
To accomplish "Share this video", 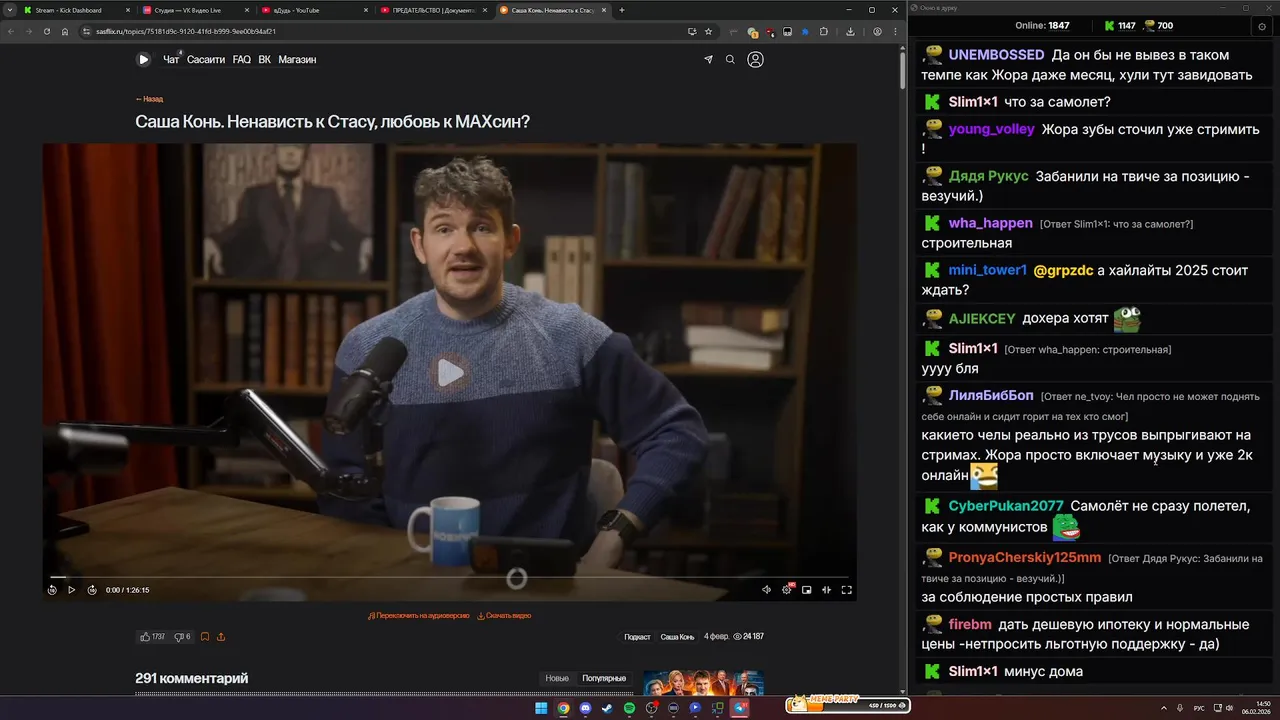I will [x=221, y=637].
